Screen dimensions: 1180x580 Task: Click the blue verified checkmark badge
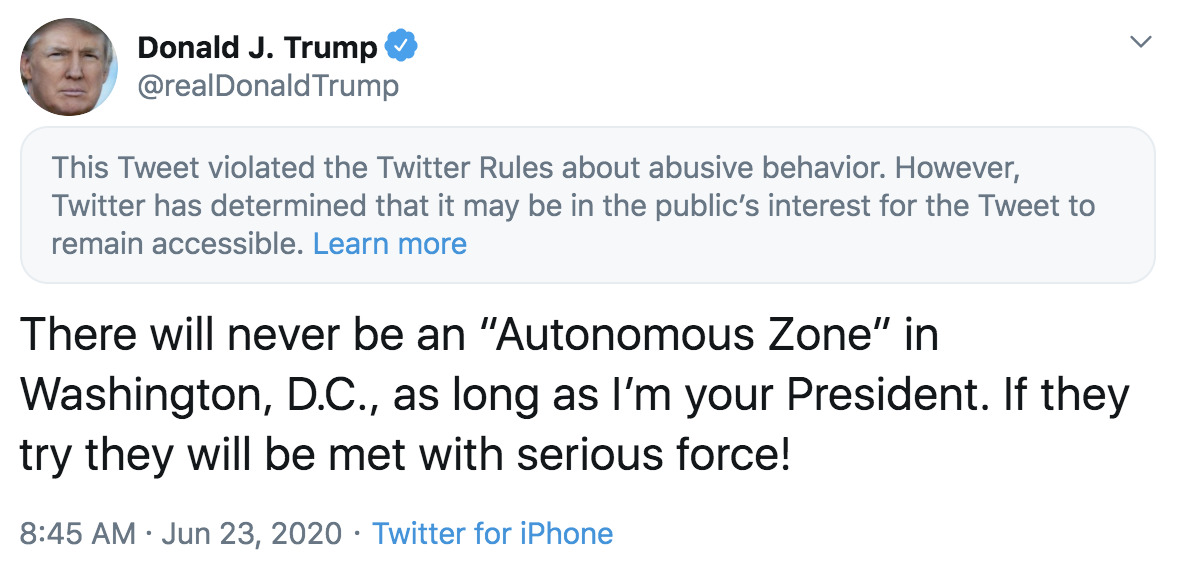[x=402, y=46]
